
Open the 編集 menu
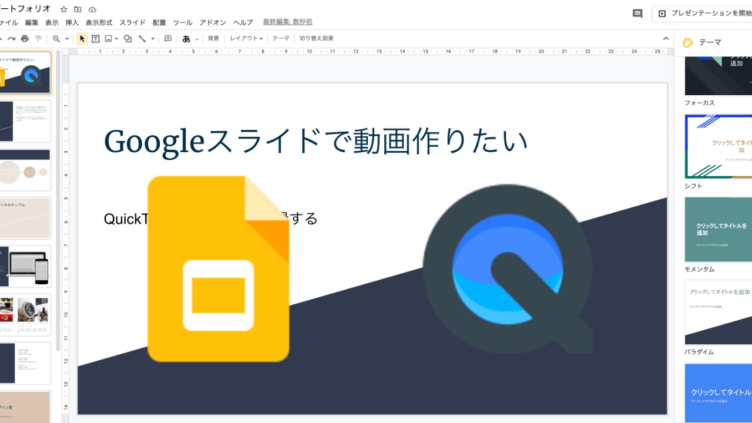tap(32, 23)
